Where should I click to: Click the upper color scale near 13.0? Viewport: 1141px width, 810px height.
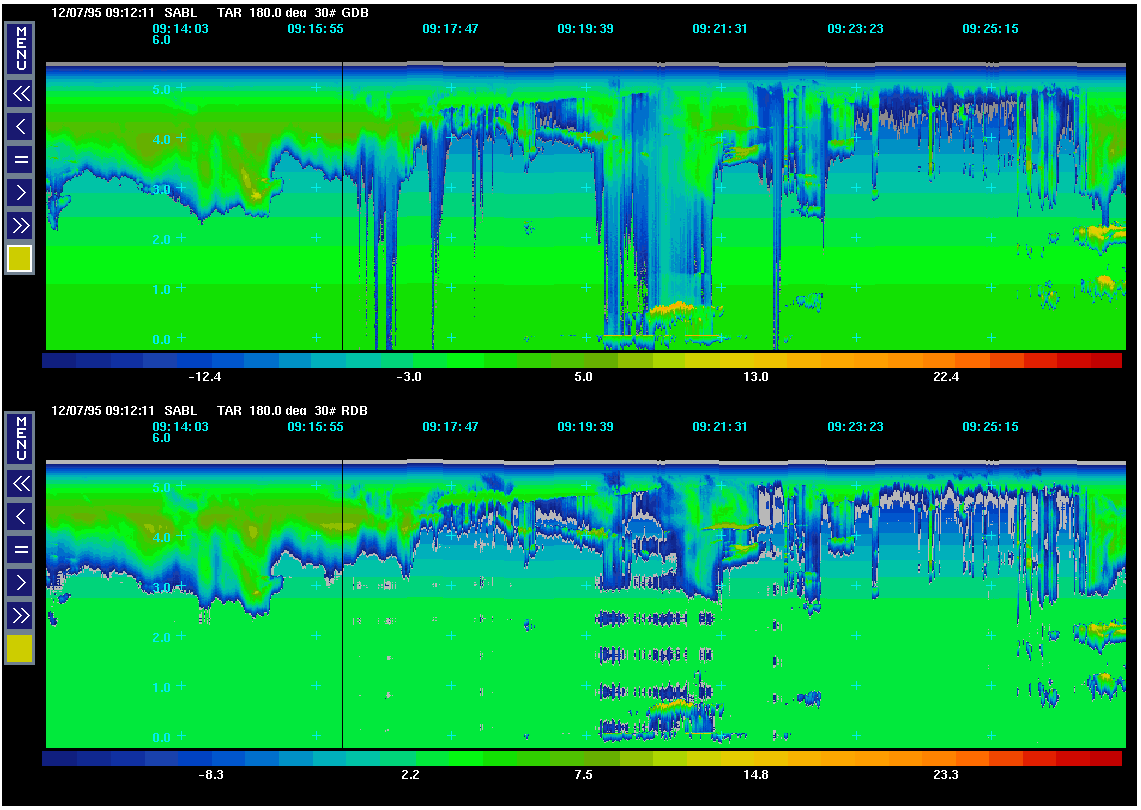point(755,360)
